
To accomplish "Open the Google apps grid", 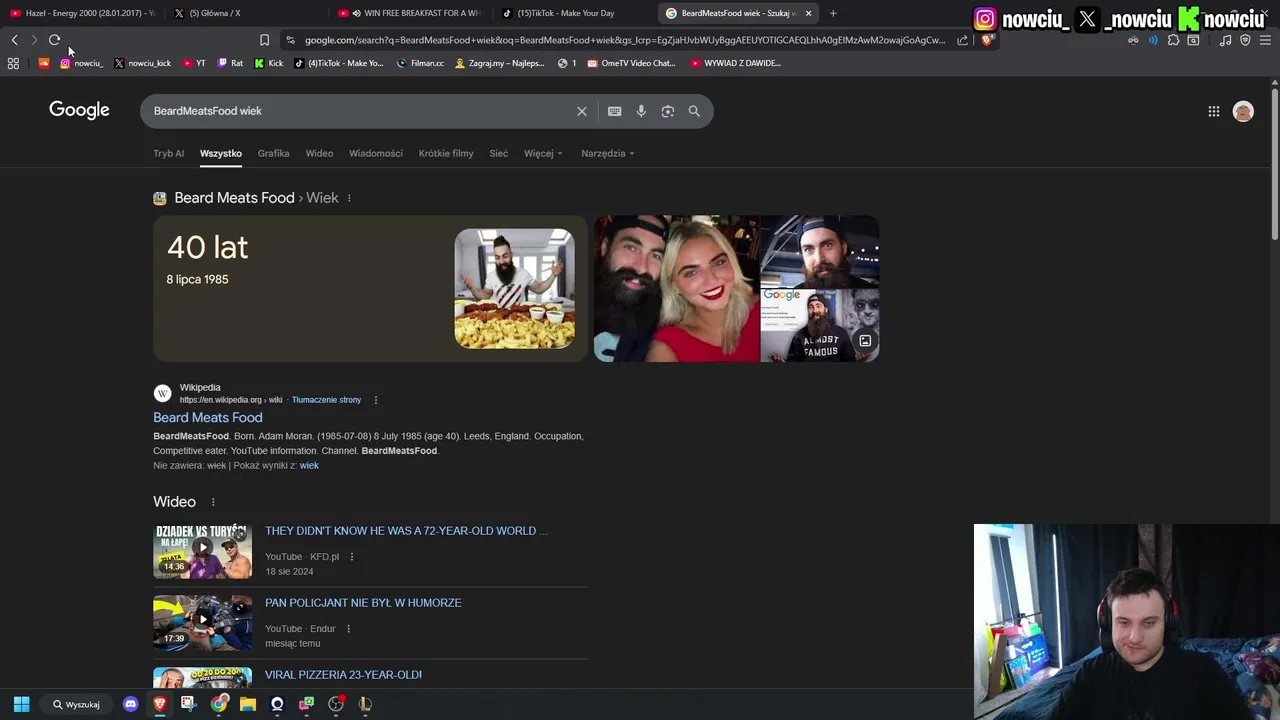I will [x=1213, y=112].
